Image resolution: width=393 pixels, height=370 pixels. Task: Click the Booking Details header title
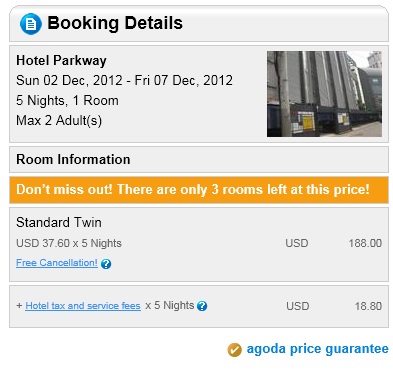(x=115, y=23)
